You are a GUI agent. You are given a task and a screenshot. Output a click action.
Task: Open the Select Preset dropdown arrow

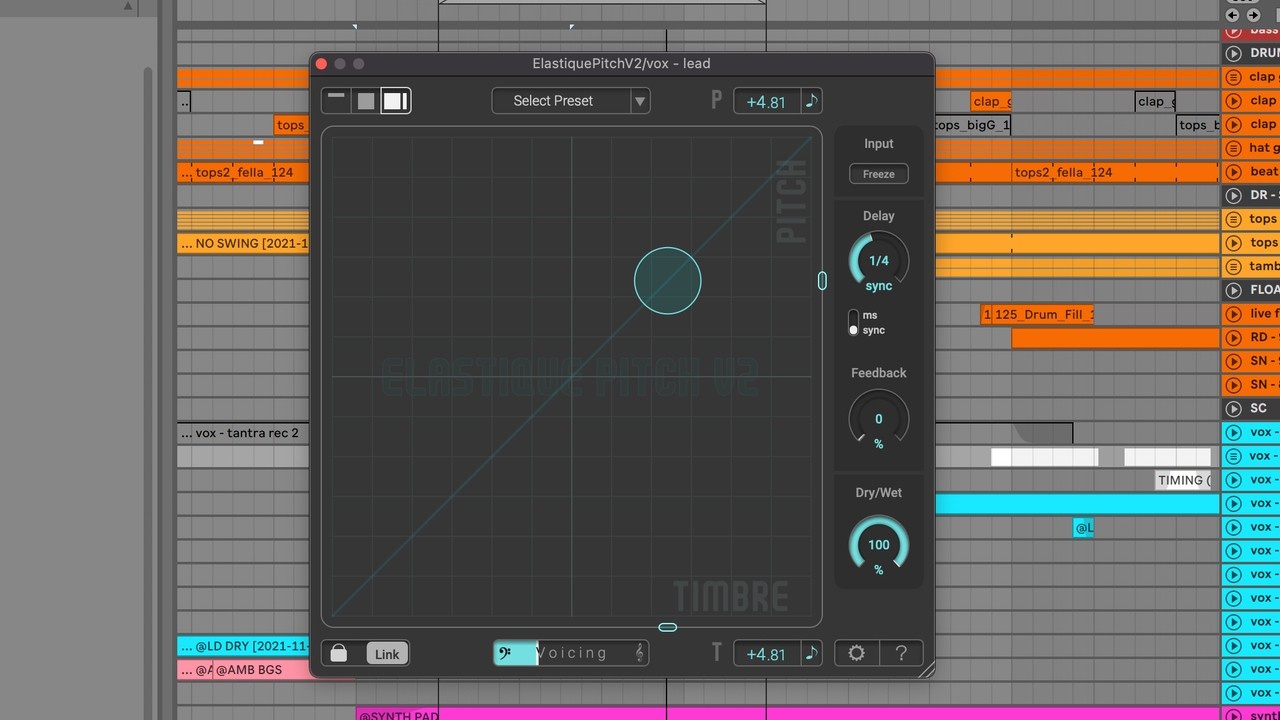point(640,101)
